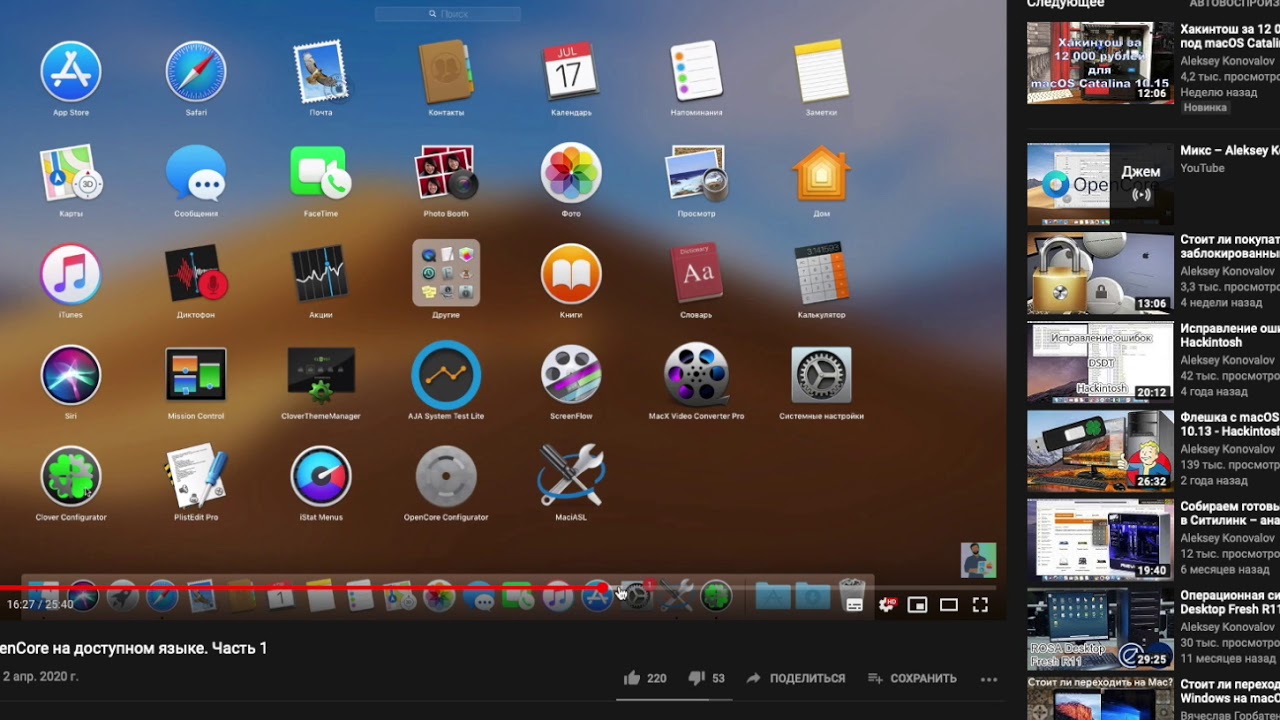1280x720 pixels.
Task: Open the Контакты app icon
Action: click(446, 72)
